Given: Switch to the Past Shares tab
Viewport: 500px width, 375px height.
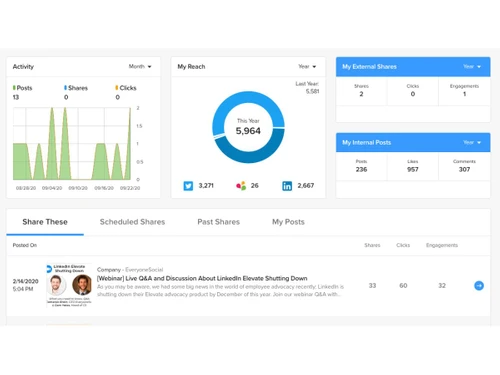Looking at the screenshot, I should [x=219, y=222].
